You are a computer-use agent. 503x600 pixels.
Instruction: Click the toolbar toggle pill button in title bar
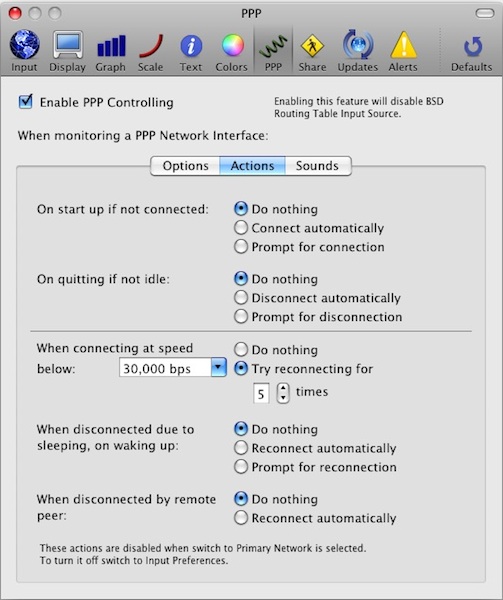tap(485, 13)
